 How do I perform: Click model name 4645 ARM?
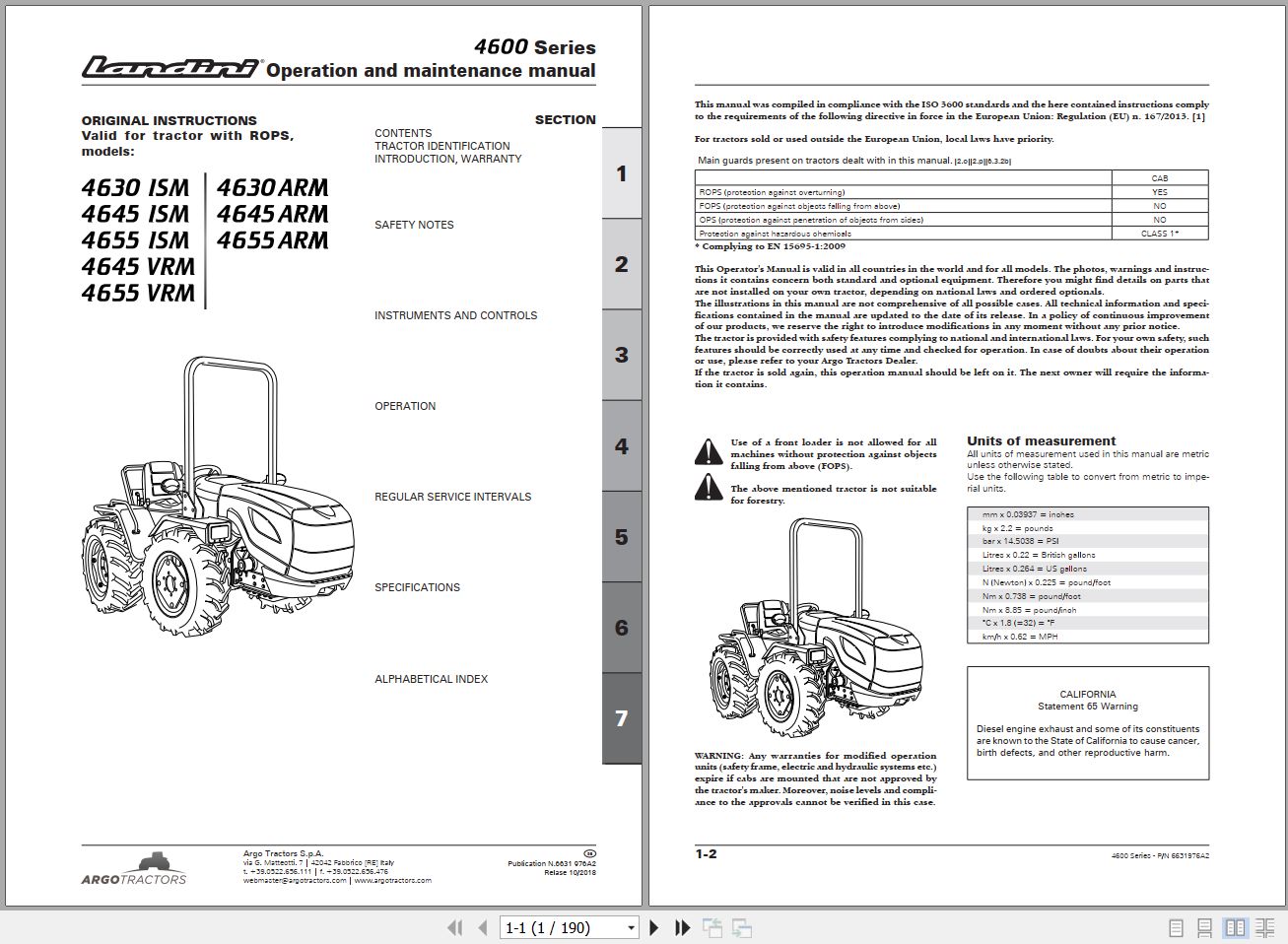(272, 214)
